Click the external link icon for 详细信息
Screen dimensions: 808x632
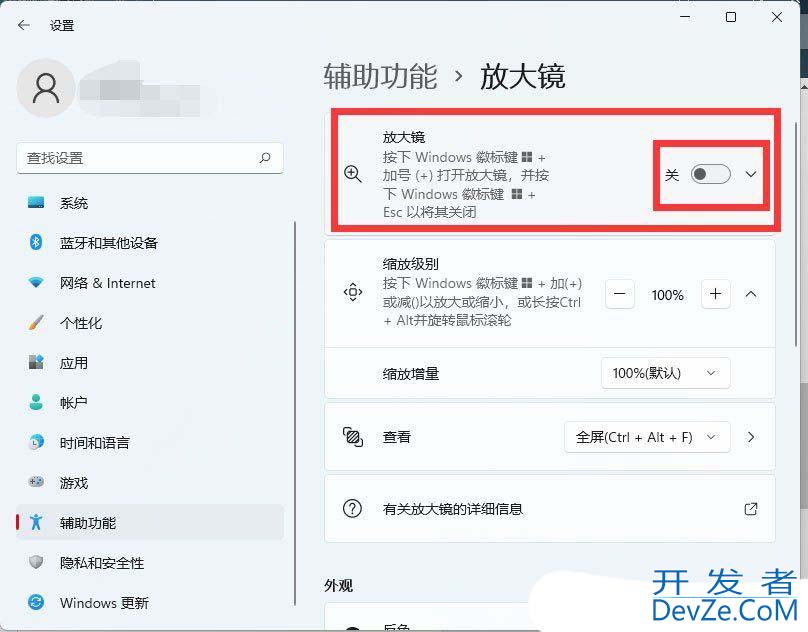coord(751,509)
